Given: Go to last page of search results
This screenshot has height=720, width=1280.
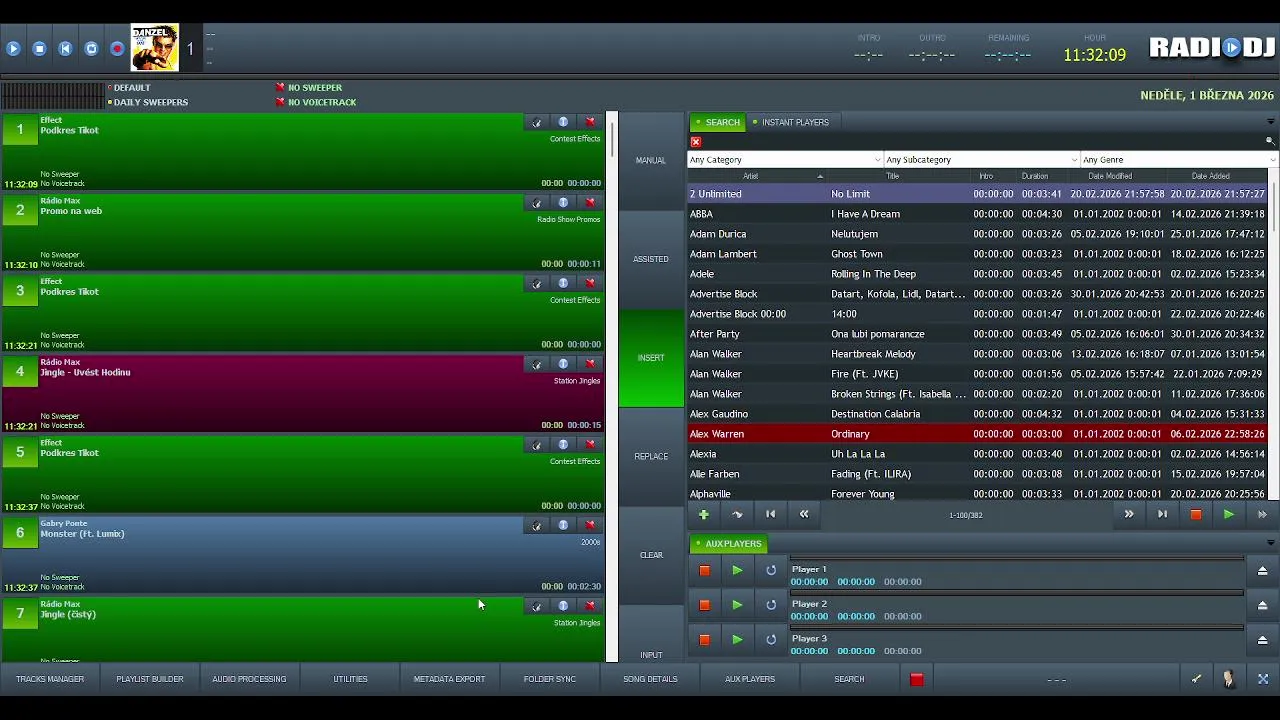Looking at the screenshot, I should pyautogui.click(x=1162, y=514).
